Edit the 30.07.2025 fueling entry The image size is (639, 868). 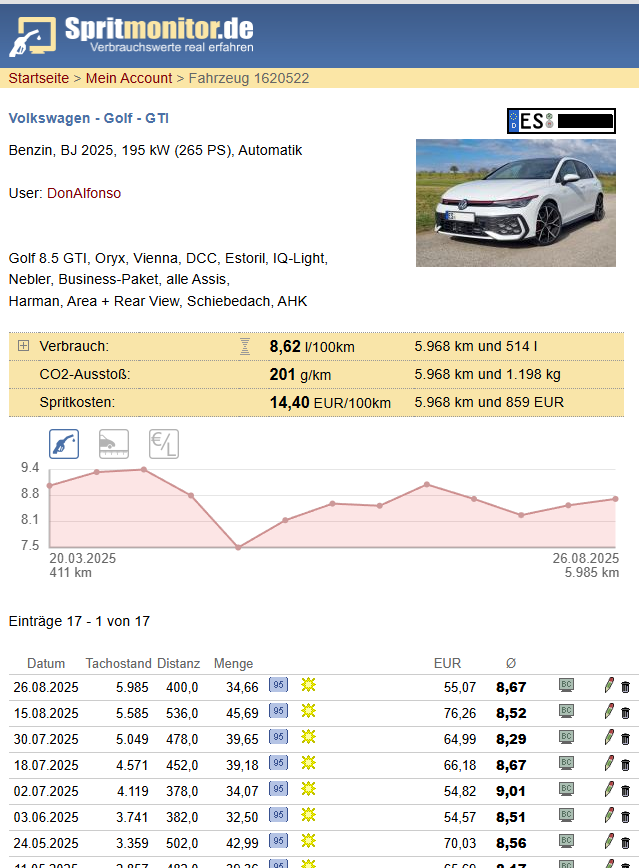[x=609, y=738]
